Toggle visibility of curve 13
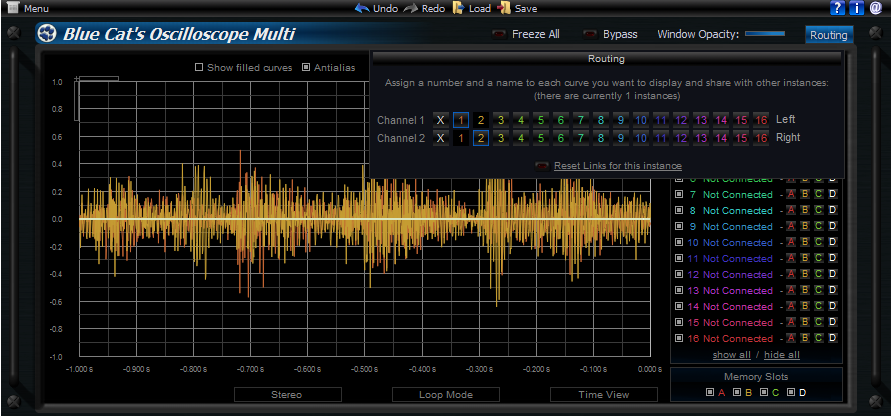The height and width of the screenshot is (416, 891). coord(678,290)
